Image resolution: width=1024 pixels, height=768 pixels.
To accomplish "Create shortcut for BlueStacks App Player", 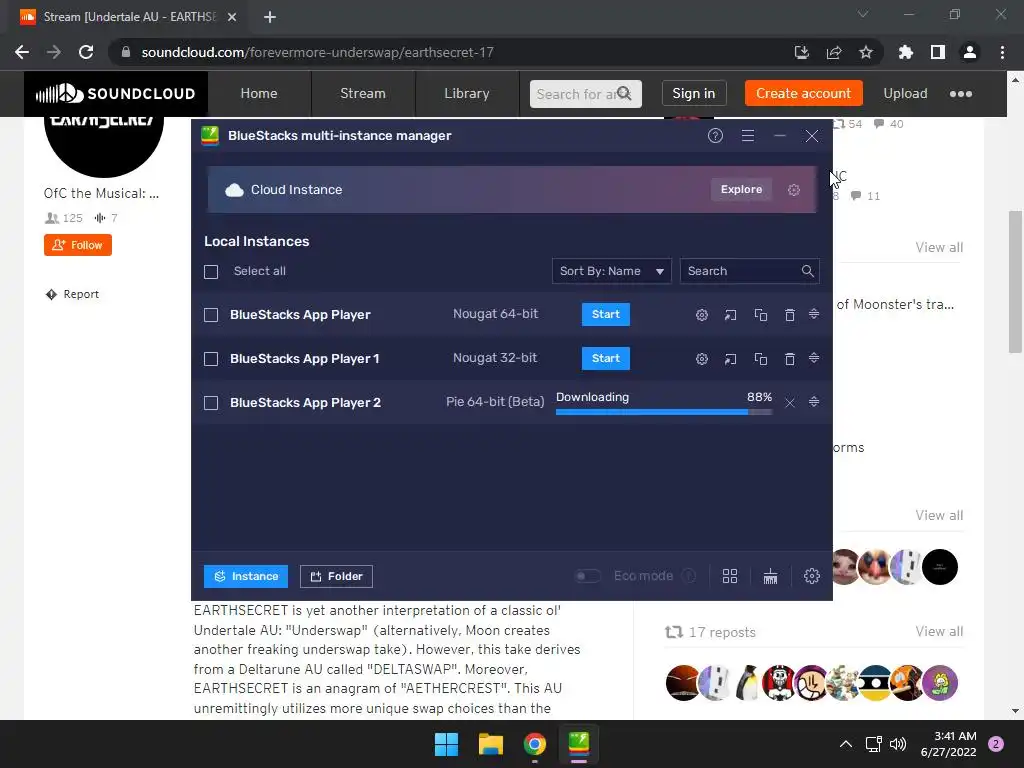I will [730, 315].
